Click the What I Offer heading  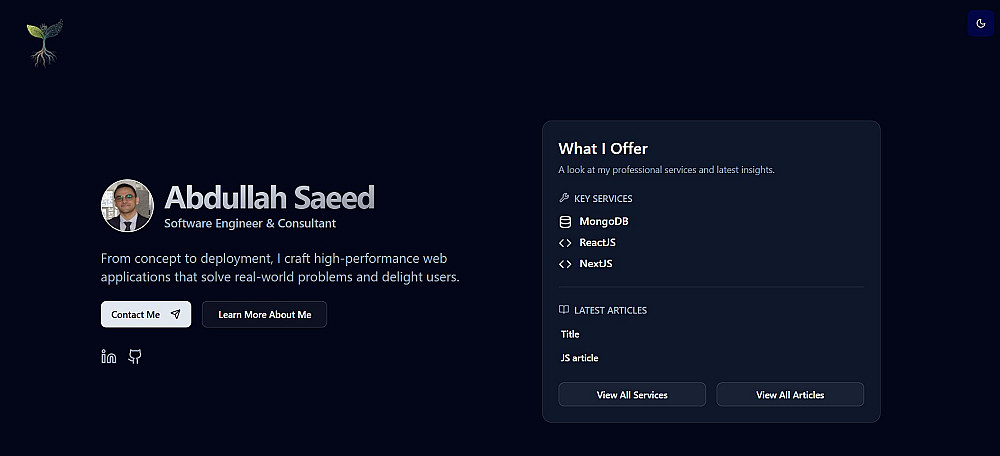(x=603, y=149)
